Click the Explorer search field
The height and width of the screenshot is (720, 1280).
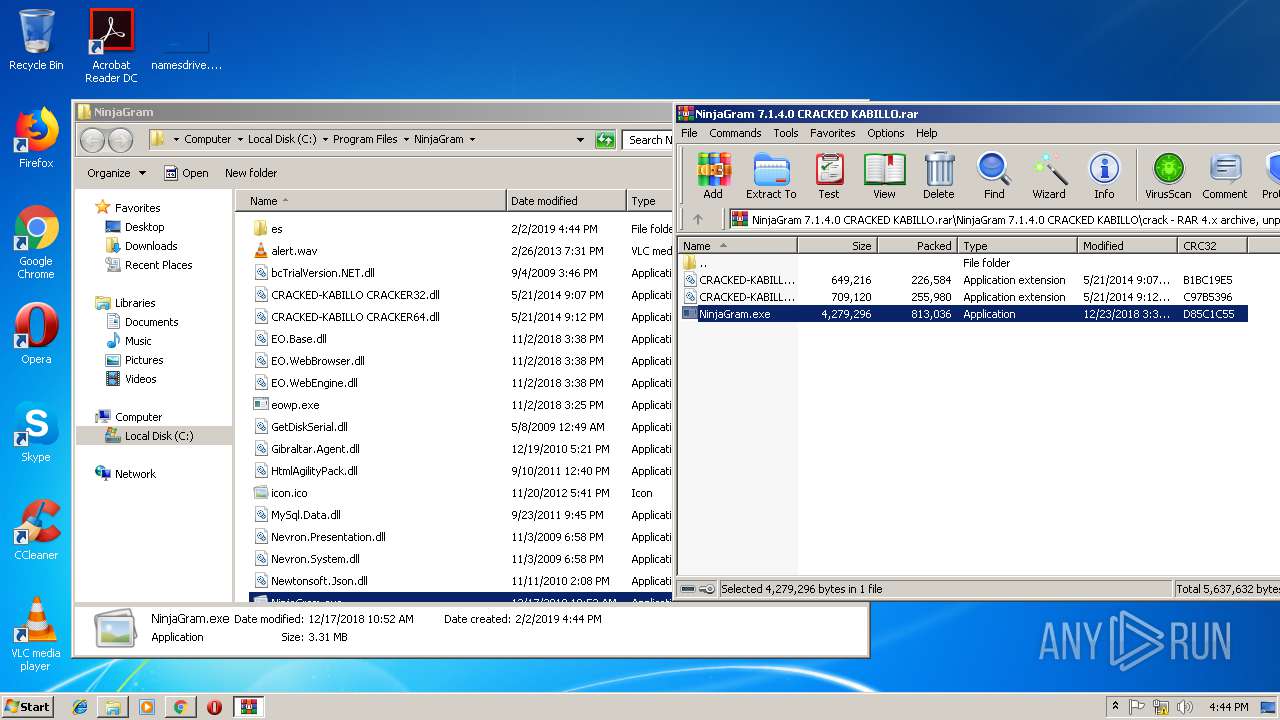(648, 140)
